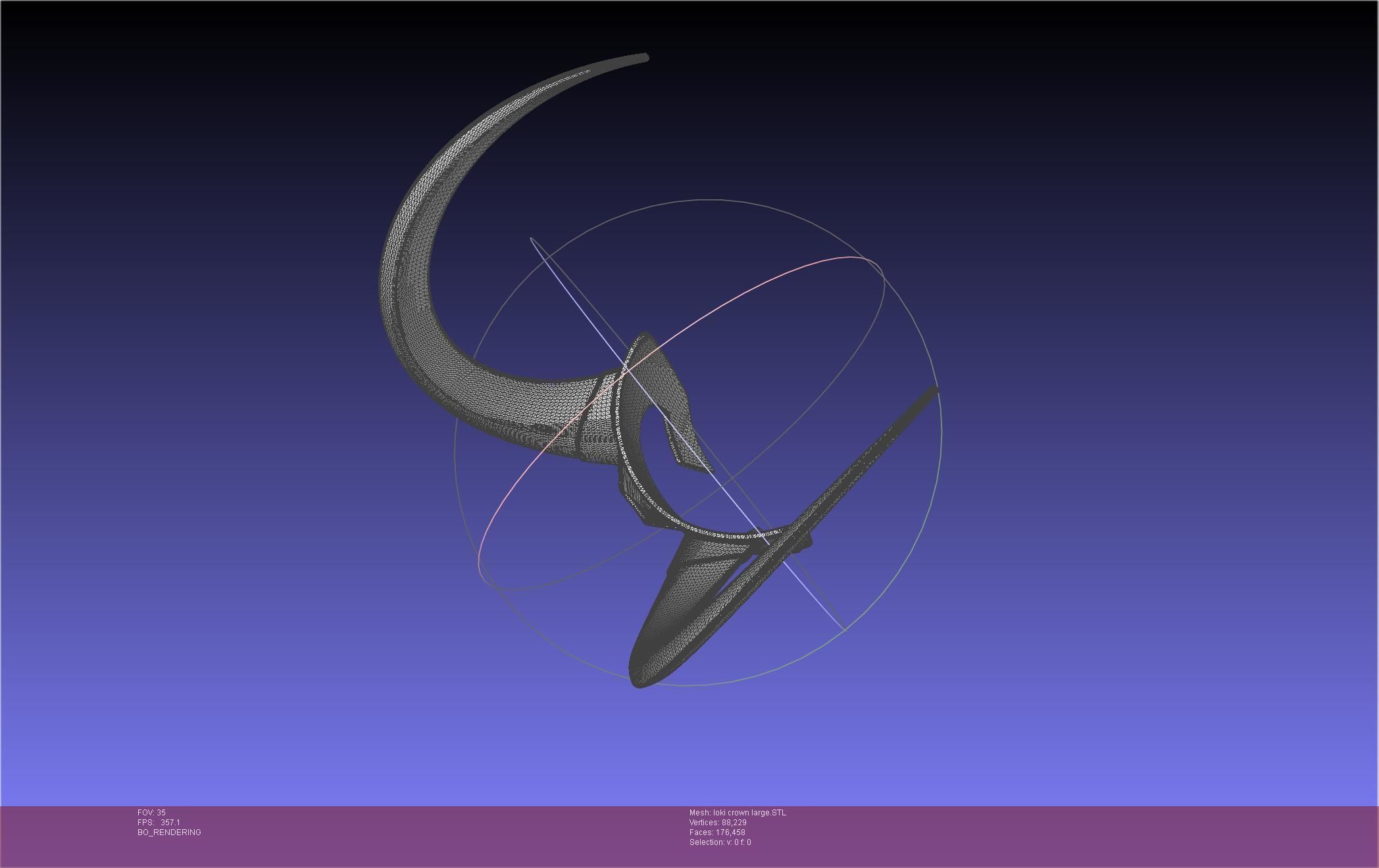
Task: Click the 'Selection: v: 0 f: 0' line
Action: click(x=720, y=842)
